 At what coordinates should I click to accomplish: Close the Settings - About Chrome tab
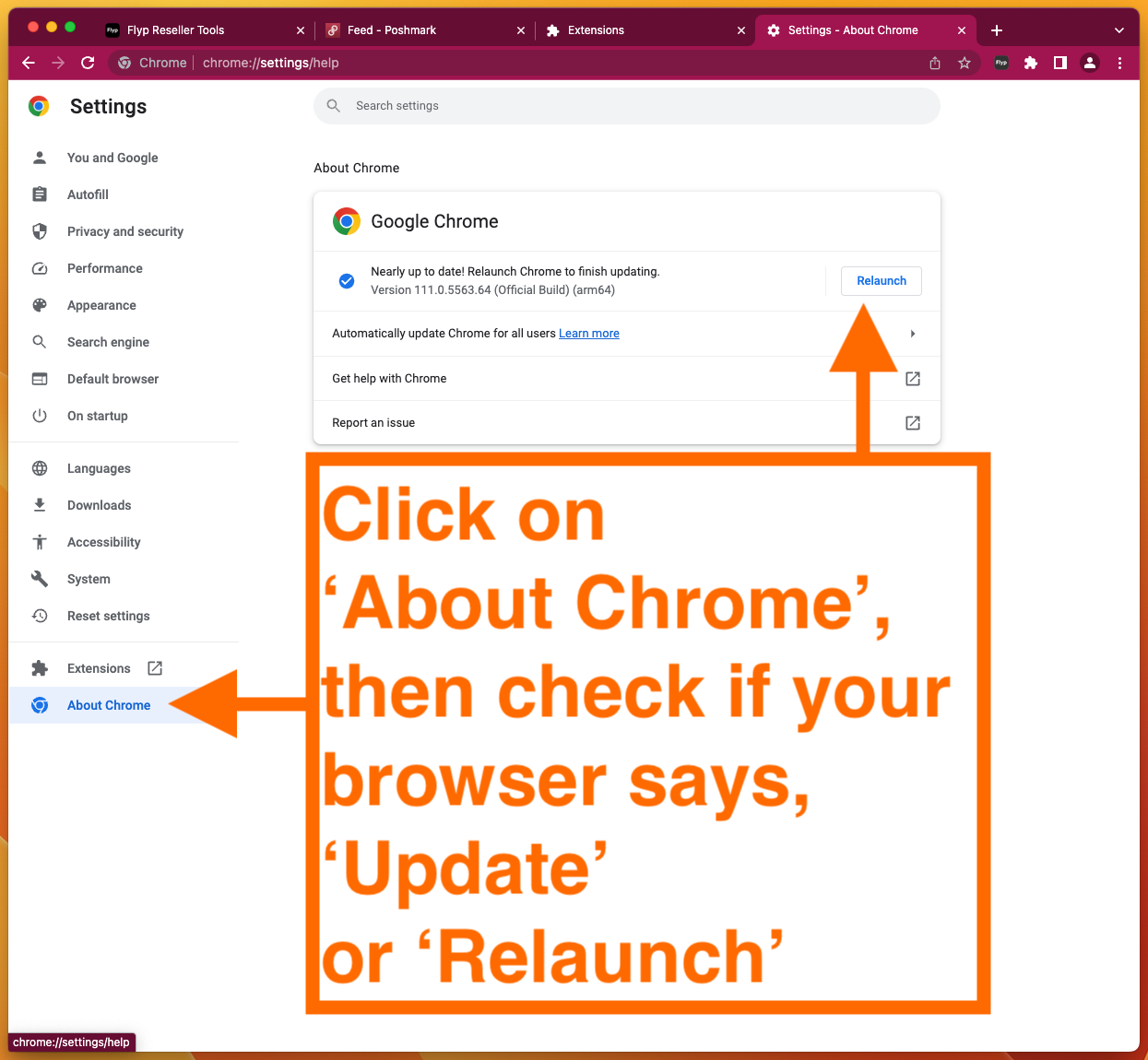point(962,30)
